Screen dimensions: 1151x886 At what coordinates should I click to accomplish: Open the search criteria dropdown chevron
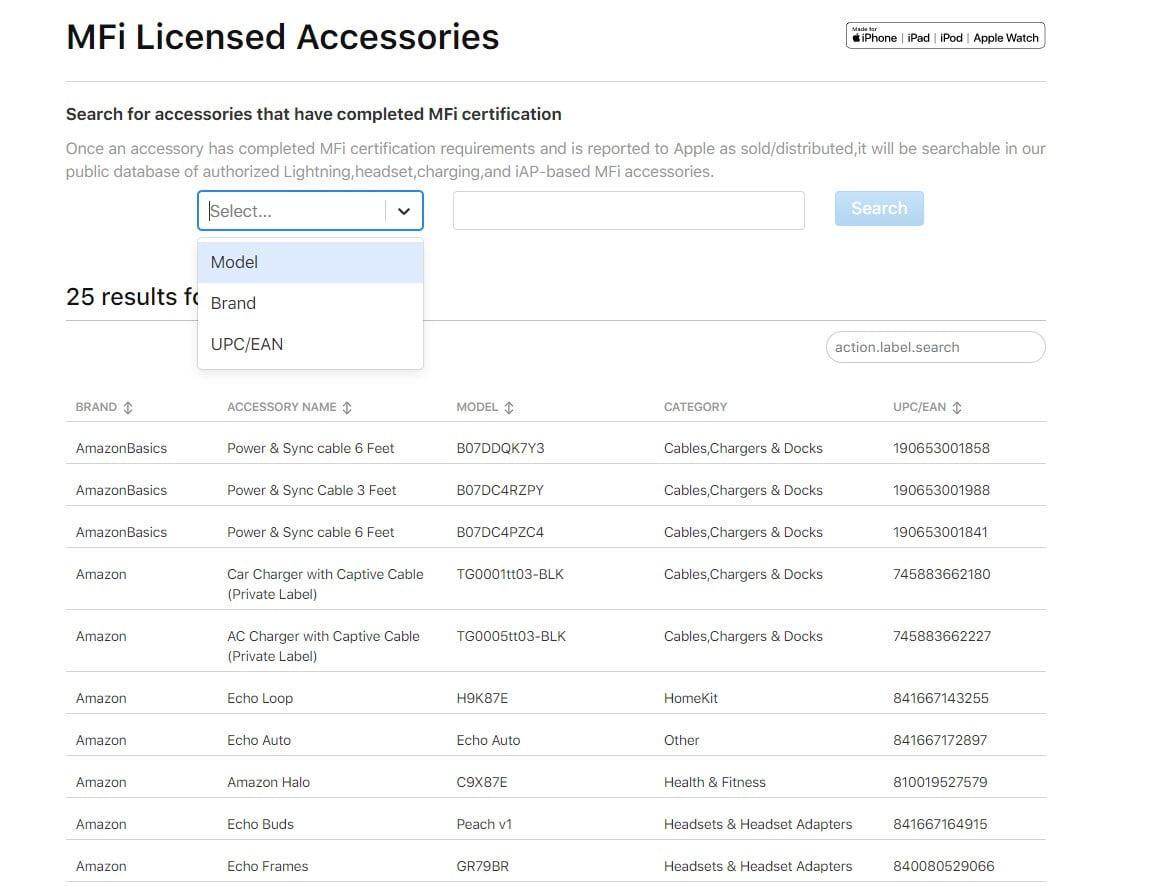coord(404,210)
